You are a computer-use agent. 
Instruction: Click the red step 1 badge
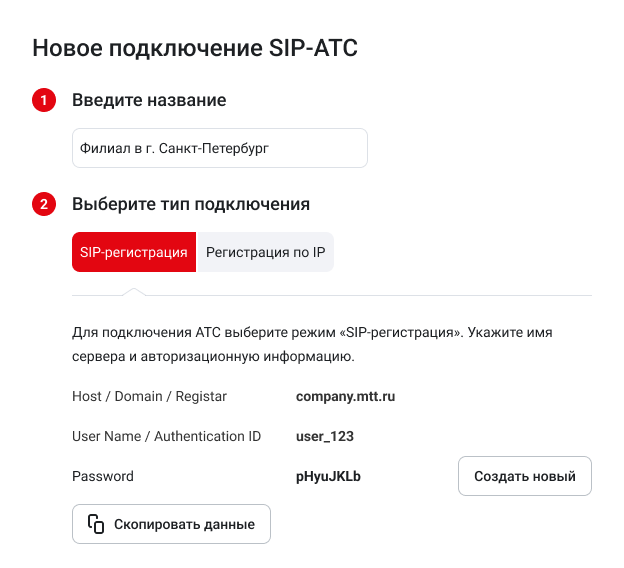(44, 100)
